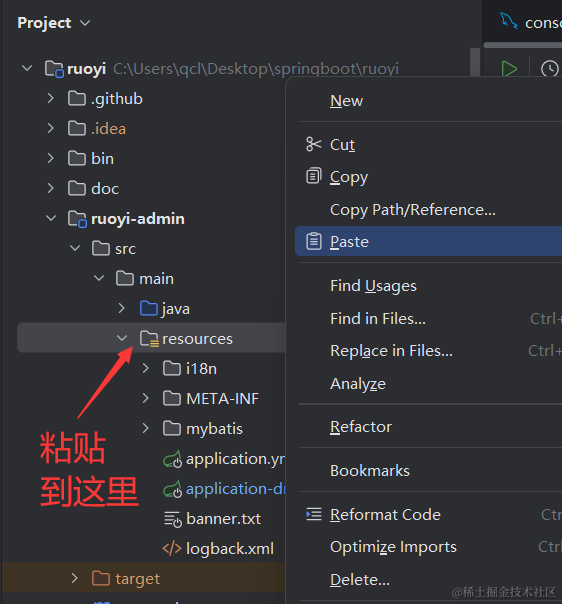Click the green Run execute icon
Image resolution: width=562 pixels, height=604 pixels.
pyautogui.click(x=509, y=69)
